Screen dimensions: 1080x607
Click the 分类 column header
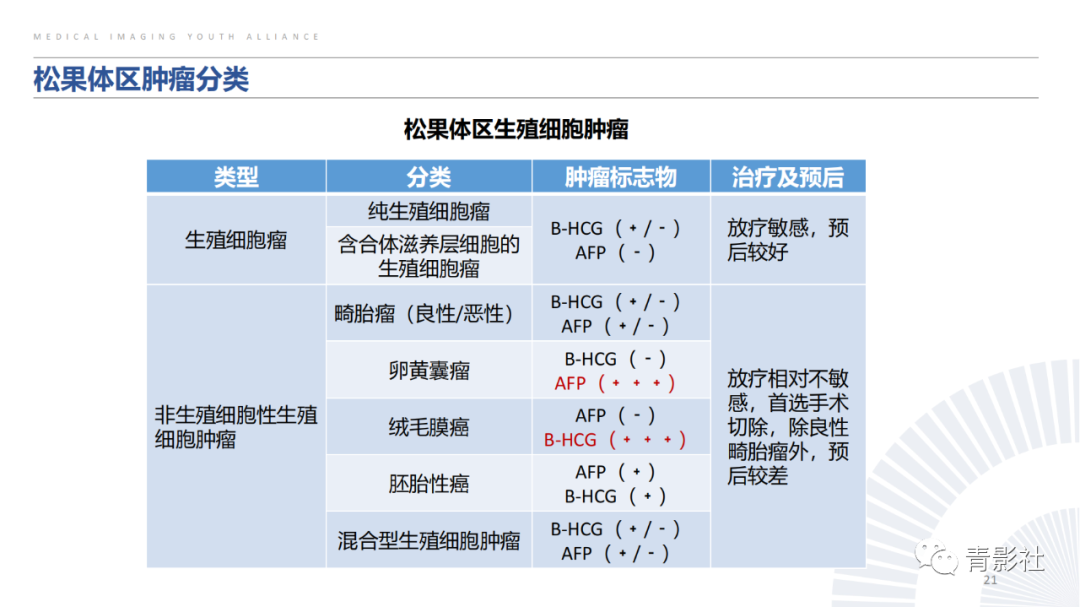428,177
